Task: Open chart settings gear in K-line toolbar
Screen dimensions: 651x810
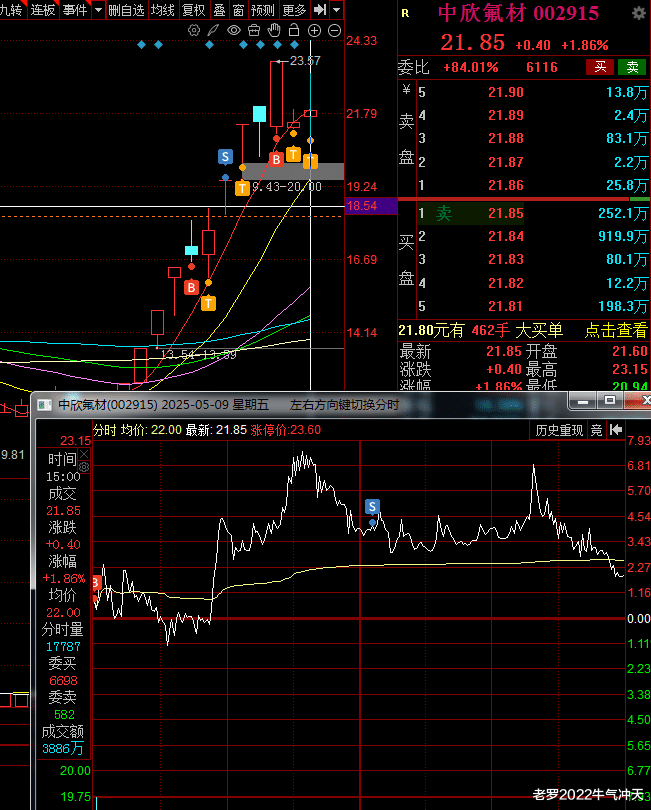Action: pyautogui.click(x=194, y=30)
